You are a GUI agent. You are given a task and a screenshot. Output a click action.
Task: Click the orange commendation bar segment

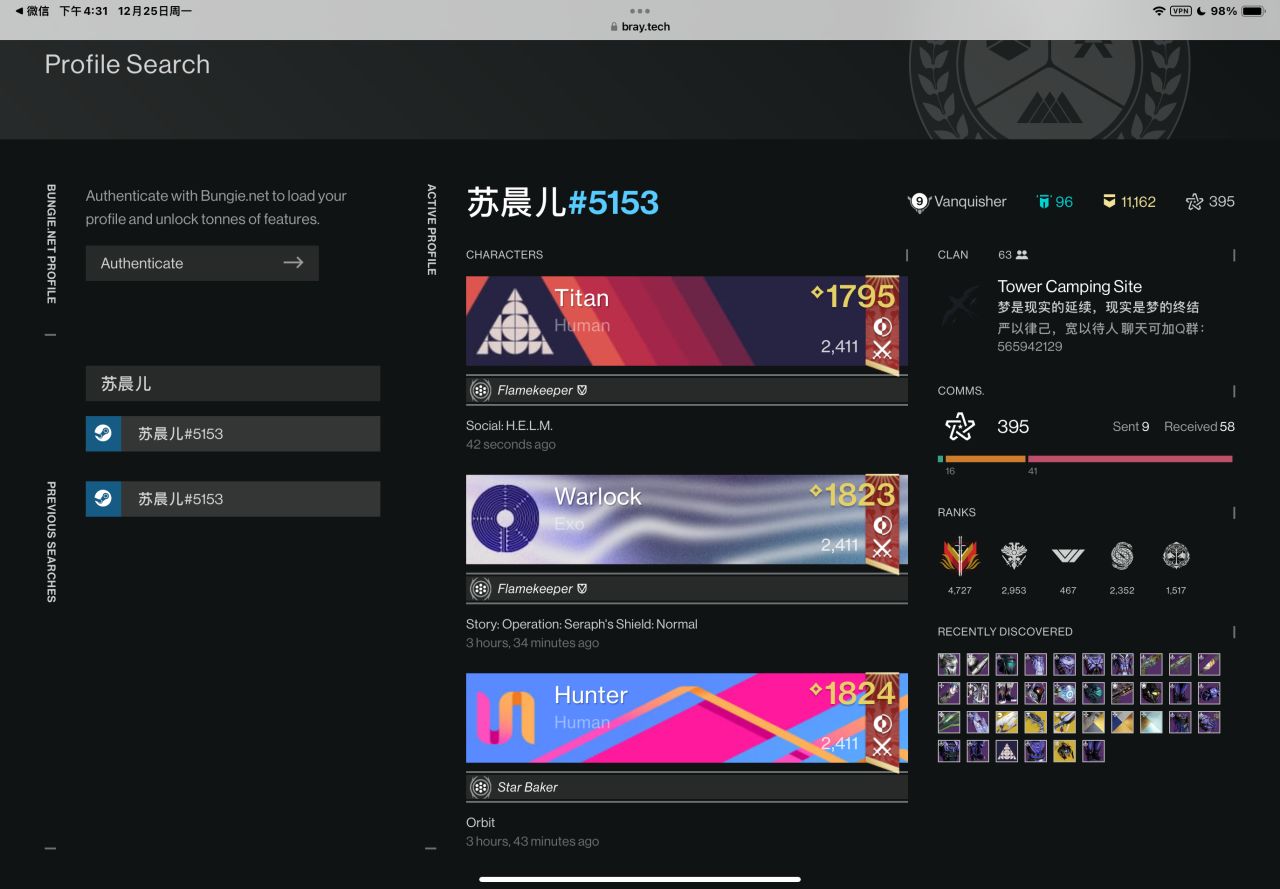pos(985,459)
